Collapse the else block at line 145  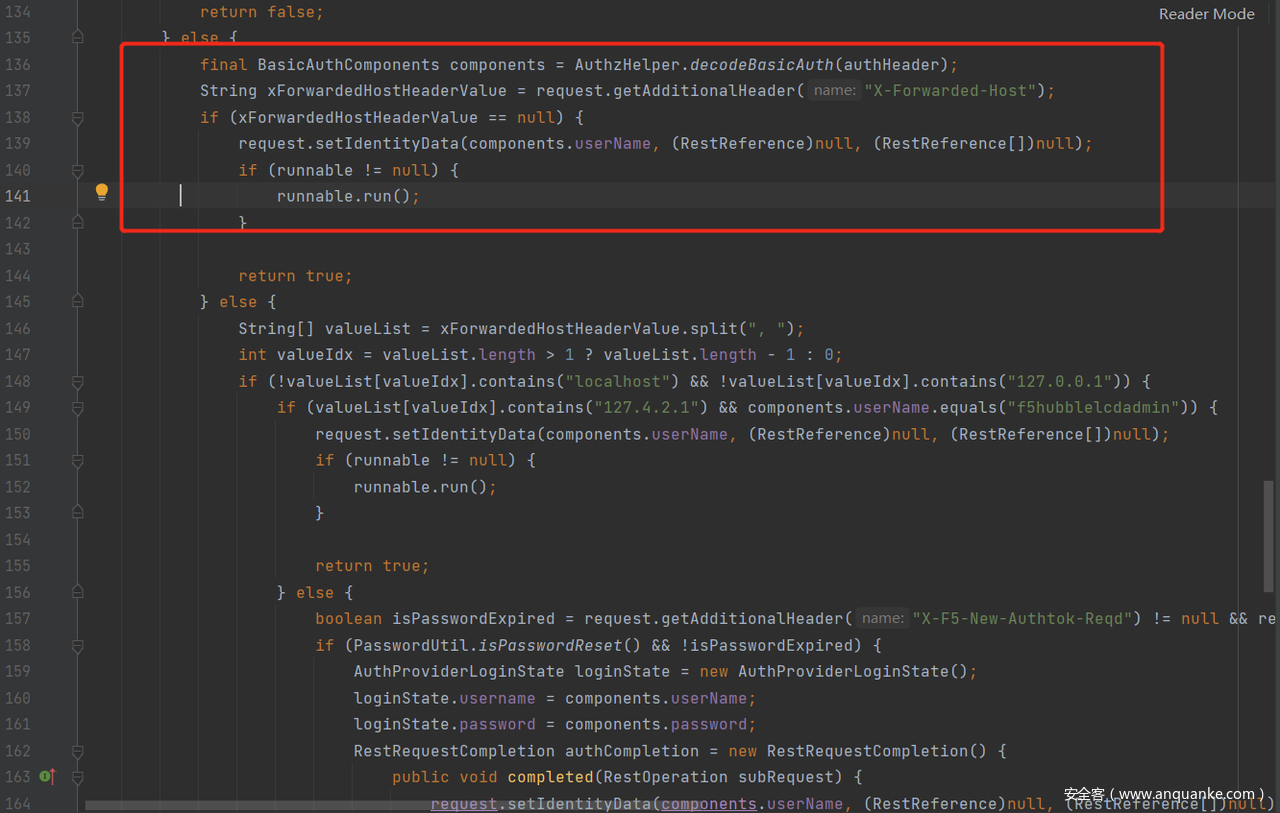click(x=77, y=302)
